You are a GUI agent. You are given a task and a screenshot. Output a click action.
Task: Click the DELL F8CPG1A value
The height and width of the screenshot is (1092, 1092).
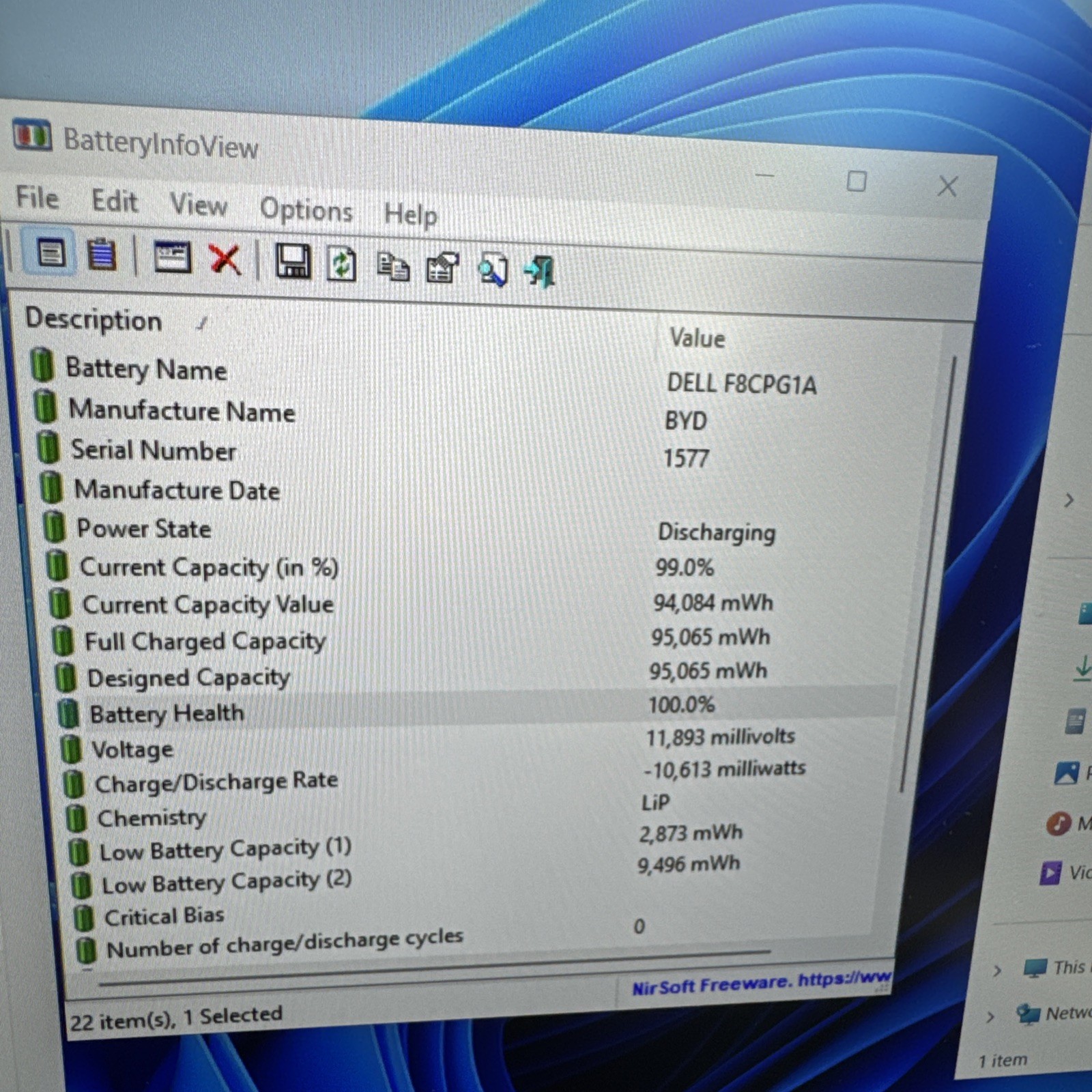[741, 384]
